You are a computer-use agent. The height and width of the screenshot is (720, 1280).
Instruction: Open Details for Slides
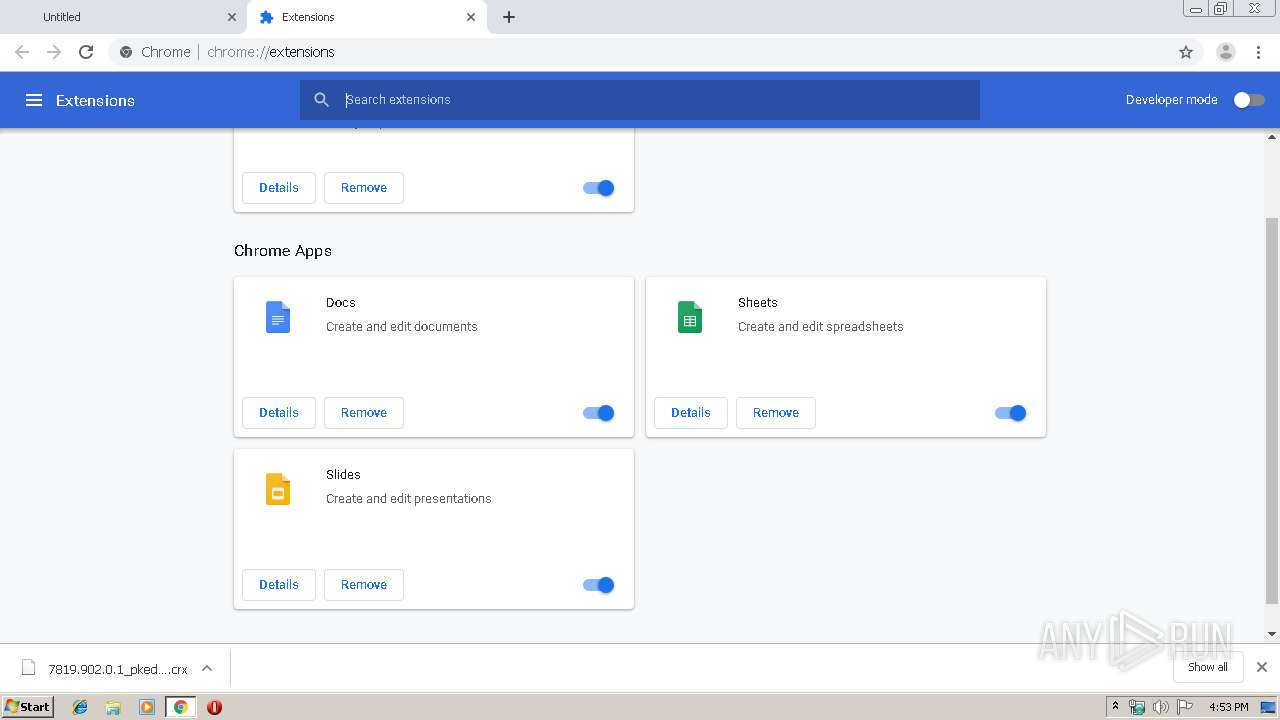279,585
